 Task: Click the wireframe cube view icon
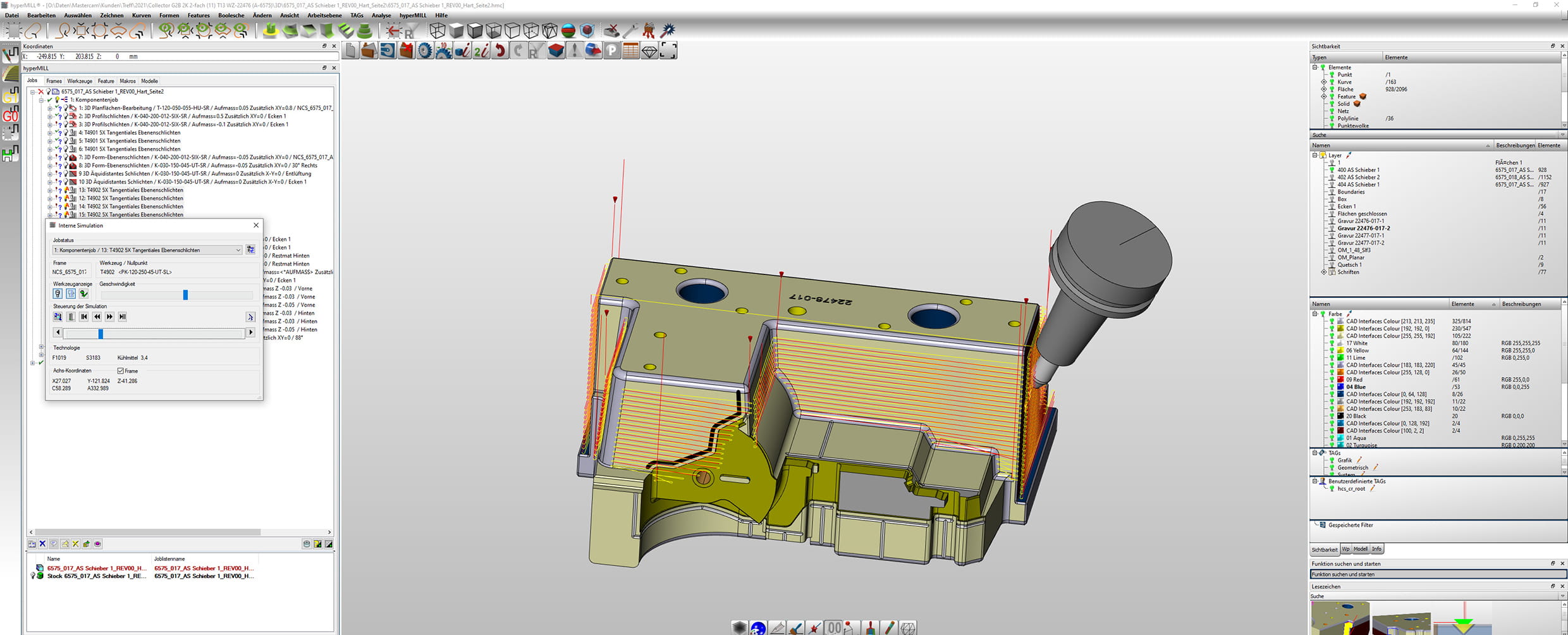click(x=437, y=30)
